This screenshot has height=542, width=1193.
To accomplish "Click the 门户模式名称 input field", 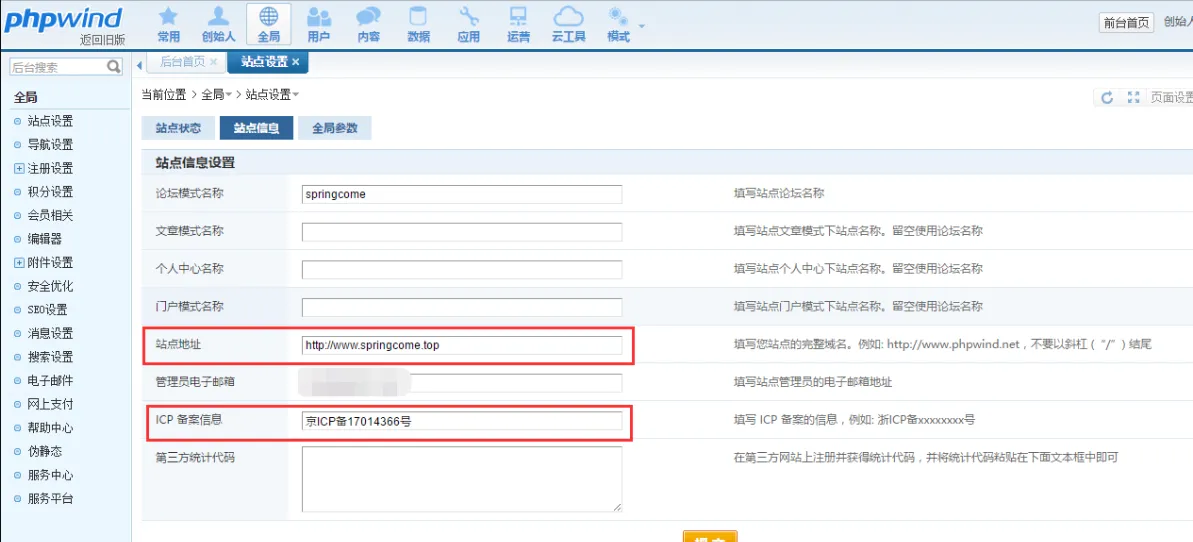I will pyautogui.click(x=462, y=308).
